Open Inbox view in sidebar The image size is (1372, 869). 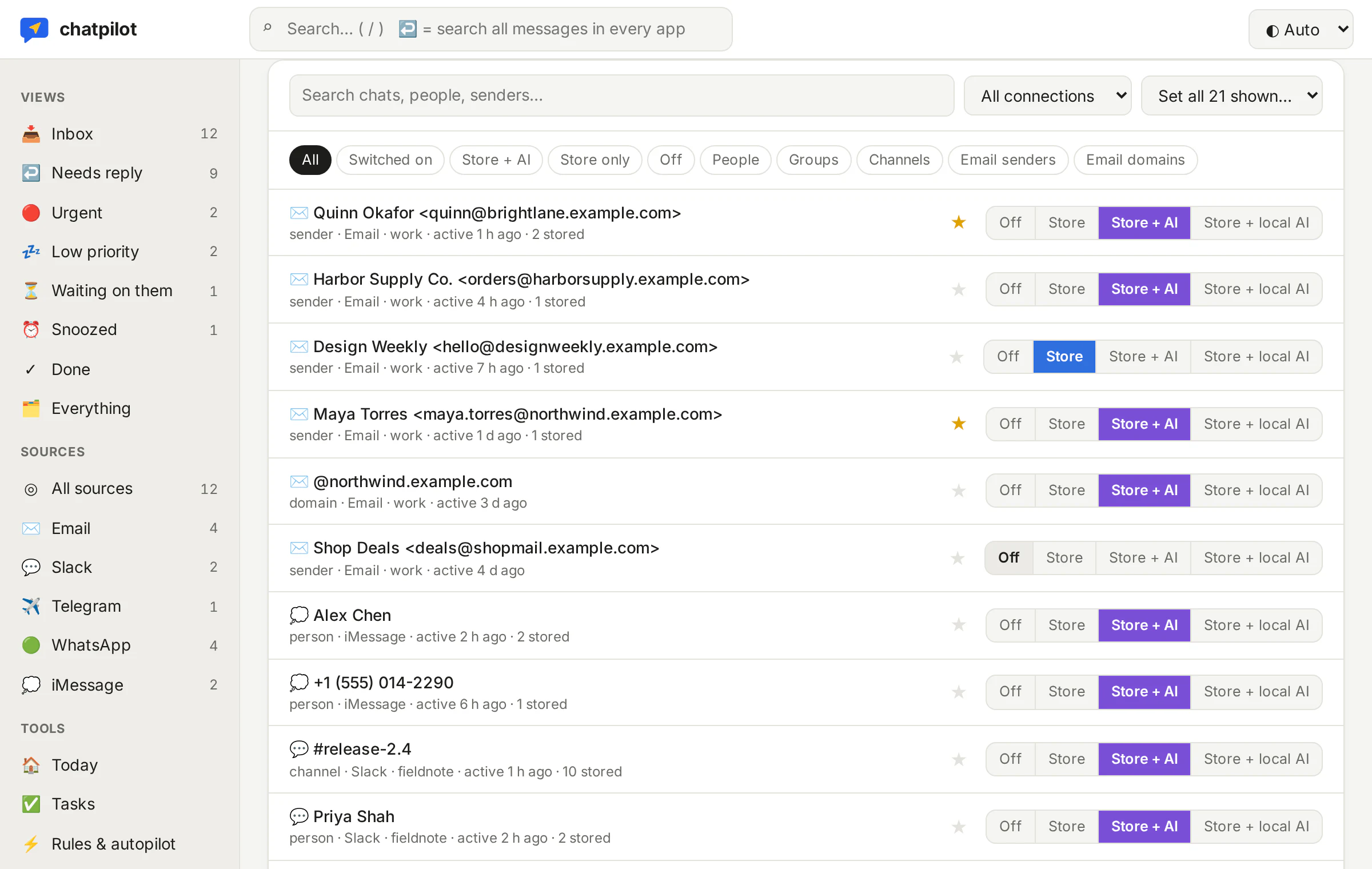[119, 134]
